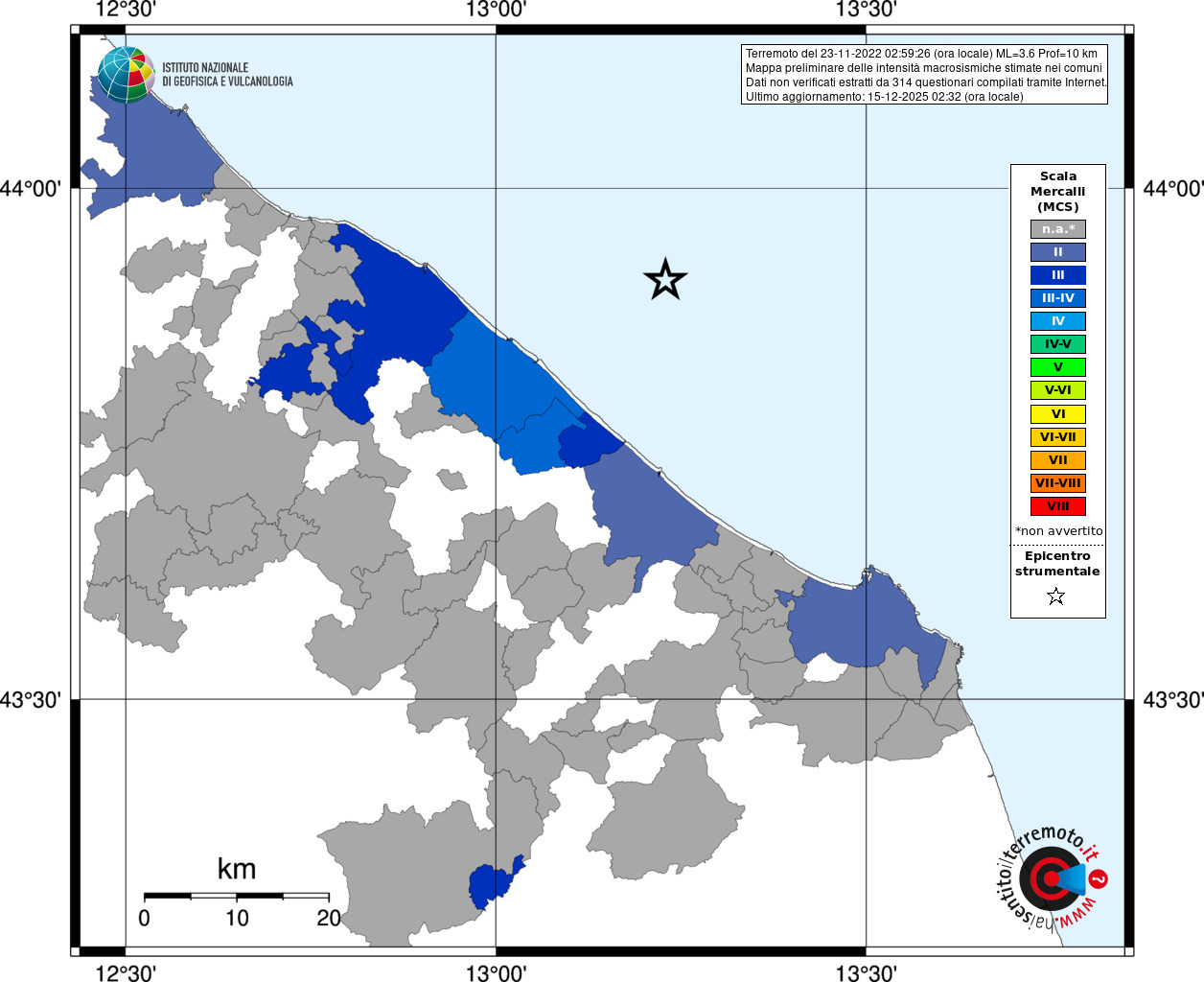Screen dimensions: 1204x982
Task: Select the 'IV-V' green legend swatch
Action: coord(1057,344)
